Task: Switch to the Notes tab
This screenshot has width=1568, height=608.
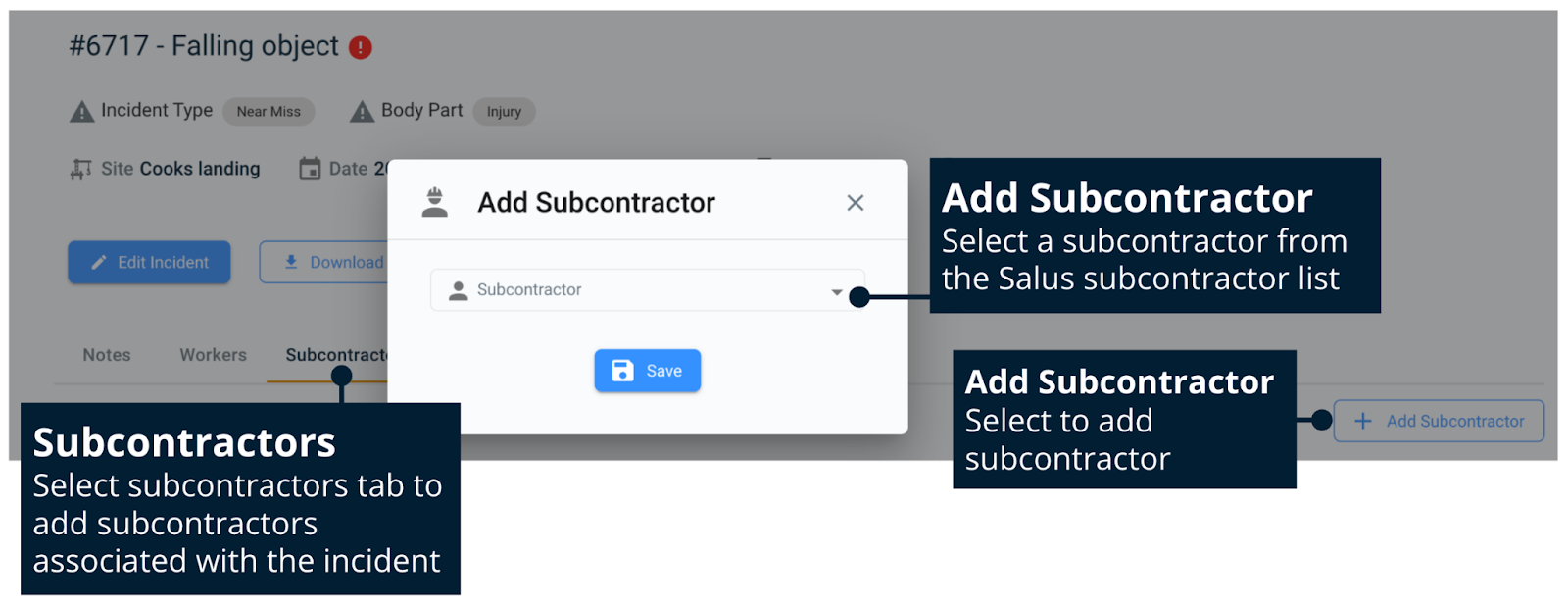Action: click(107, 355)
